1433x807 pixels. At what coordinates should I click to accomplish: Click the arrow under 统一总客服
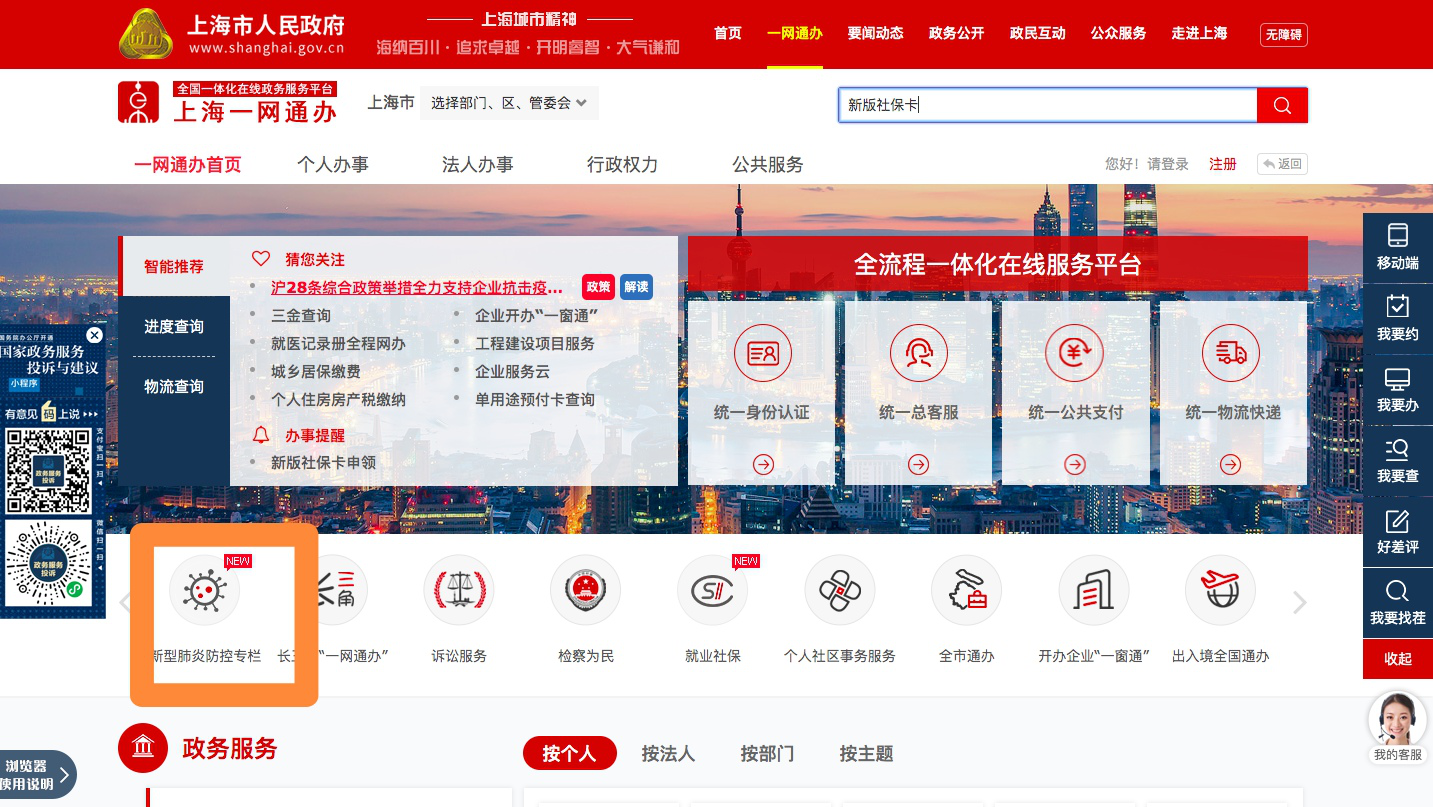tap(919, 464)
